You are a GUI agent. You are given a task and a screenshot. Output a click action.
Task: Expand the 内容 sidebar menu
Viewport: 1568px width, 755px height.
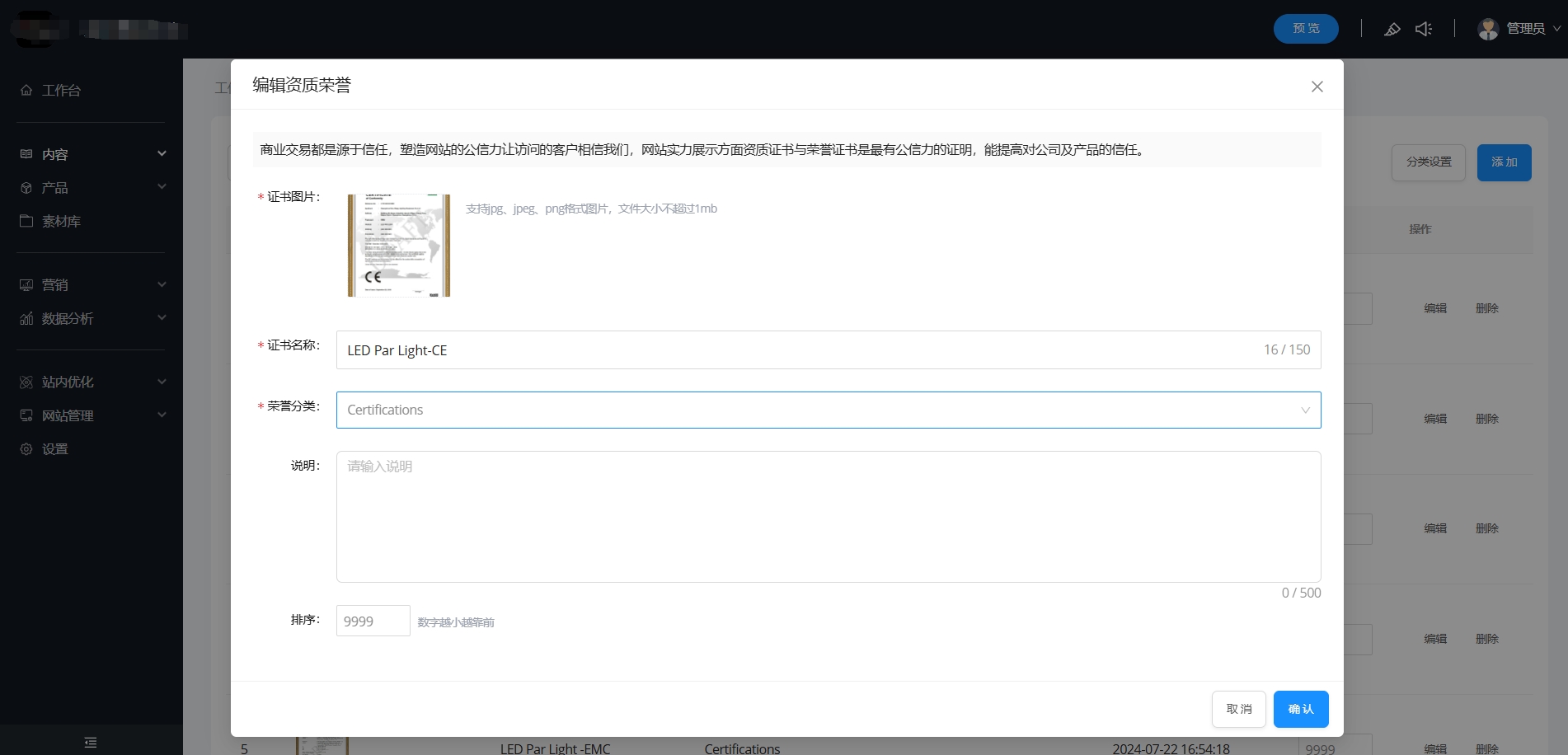91,154
